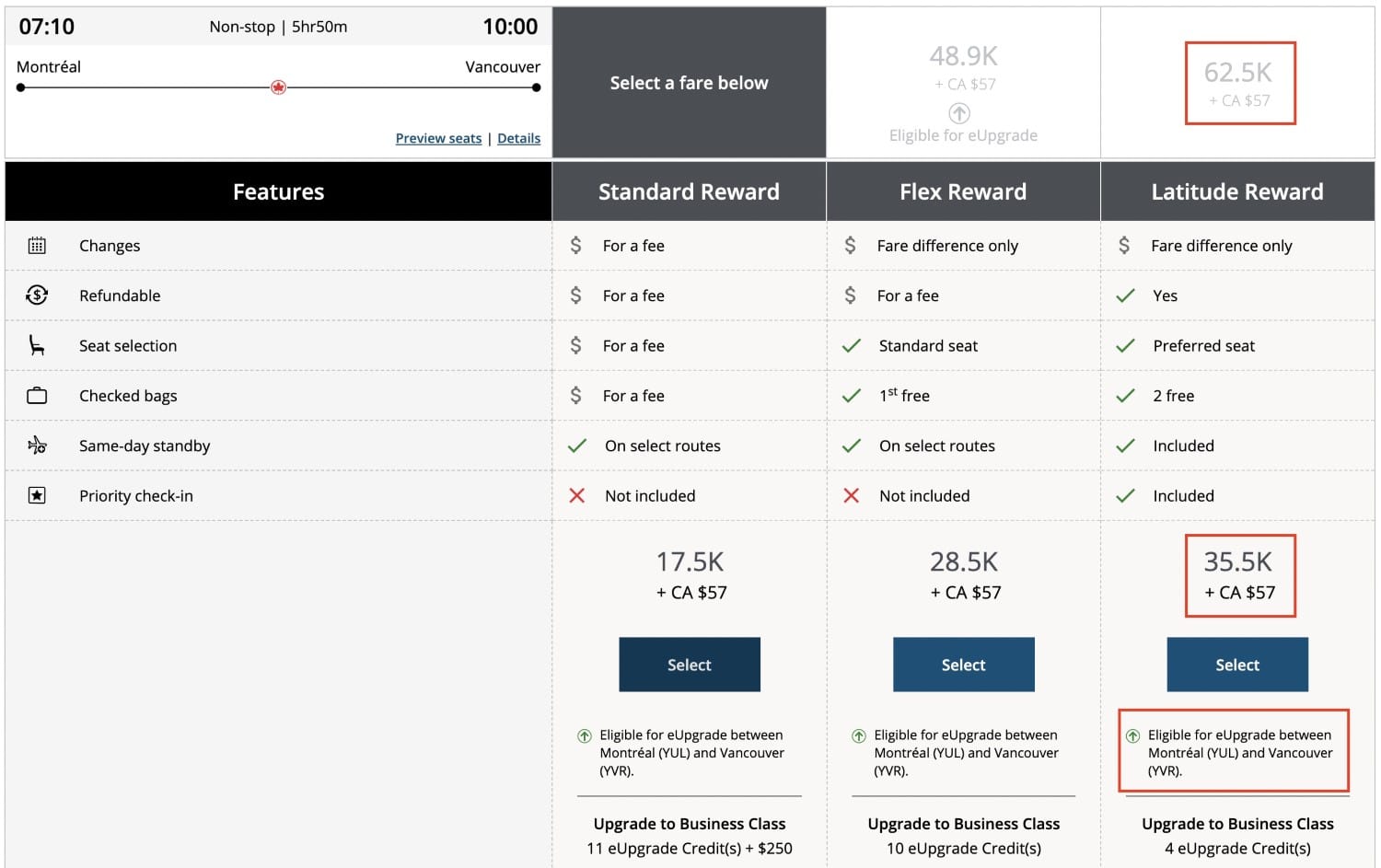
Task: Click the checkmark beside 1st free checked bag
Action: point(852,395)
